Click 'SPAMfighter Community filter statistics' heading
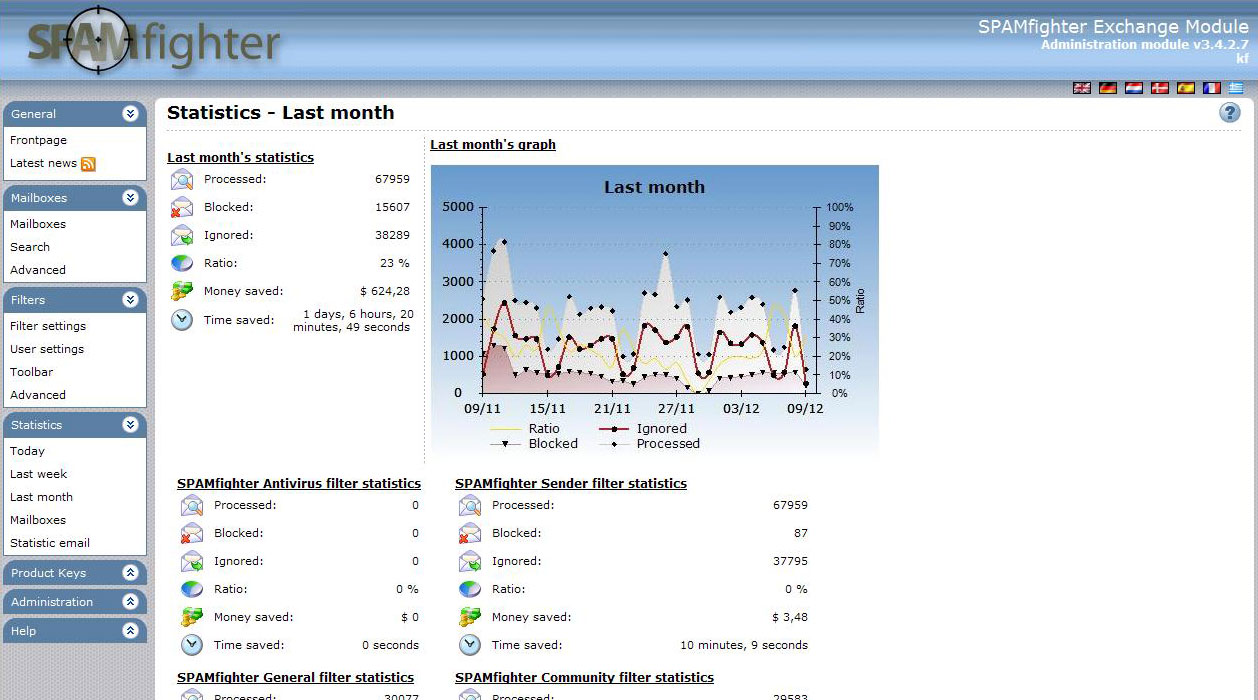Screen dimensions: 1258x700 pyautogui.click(x=584, y=677)
